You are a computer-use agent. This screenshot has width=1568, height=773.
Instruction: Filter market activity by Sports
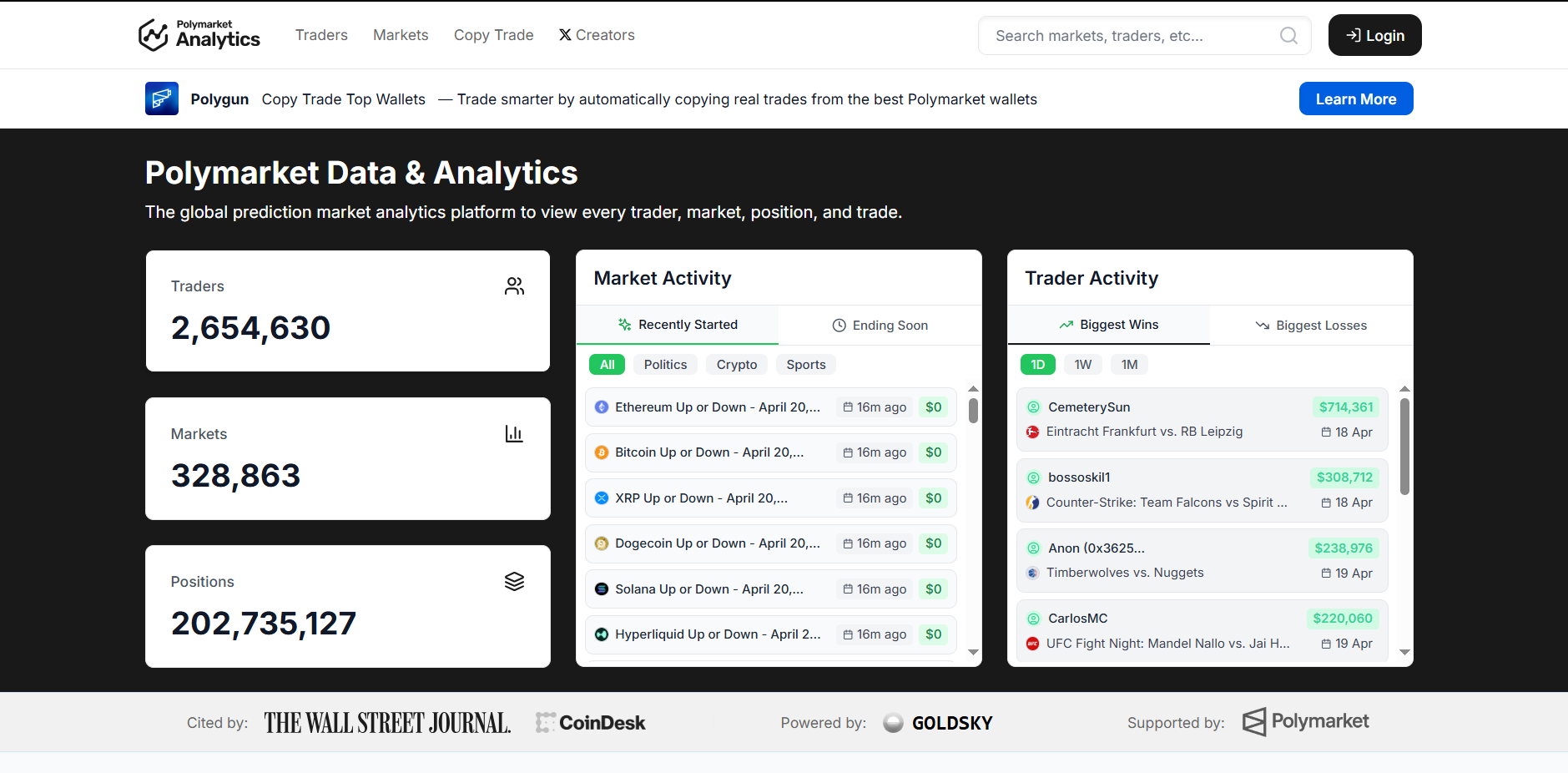(806, 365)
